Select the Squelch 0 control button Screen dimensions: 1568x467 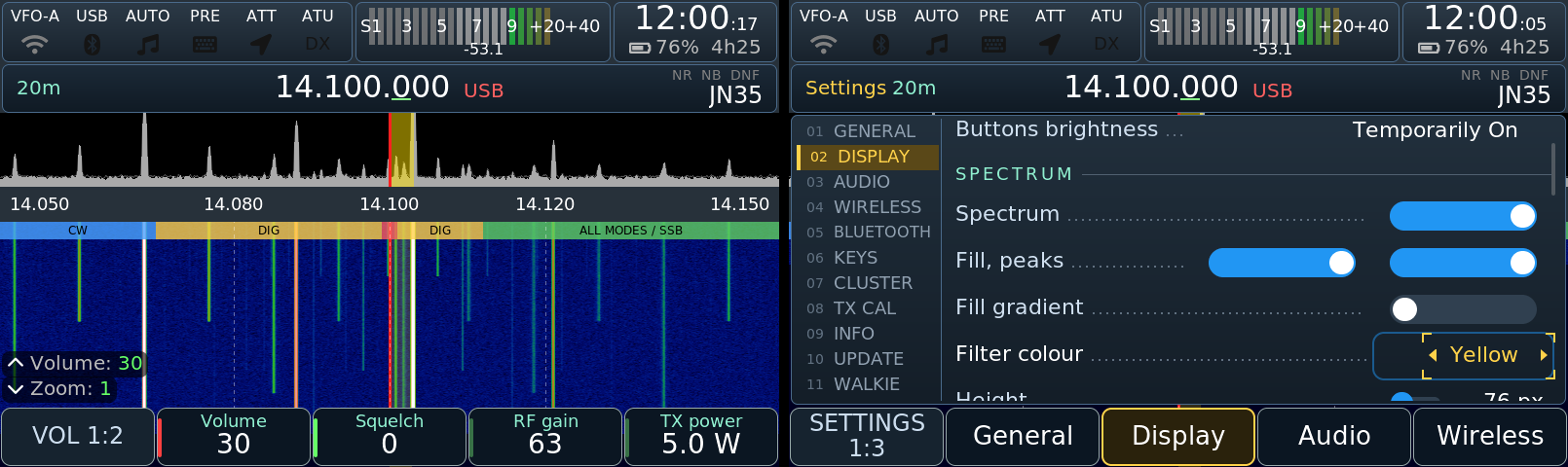[x=390, y=437]
